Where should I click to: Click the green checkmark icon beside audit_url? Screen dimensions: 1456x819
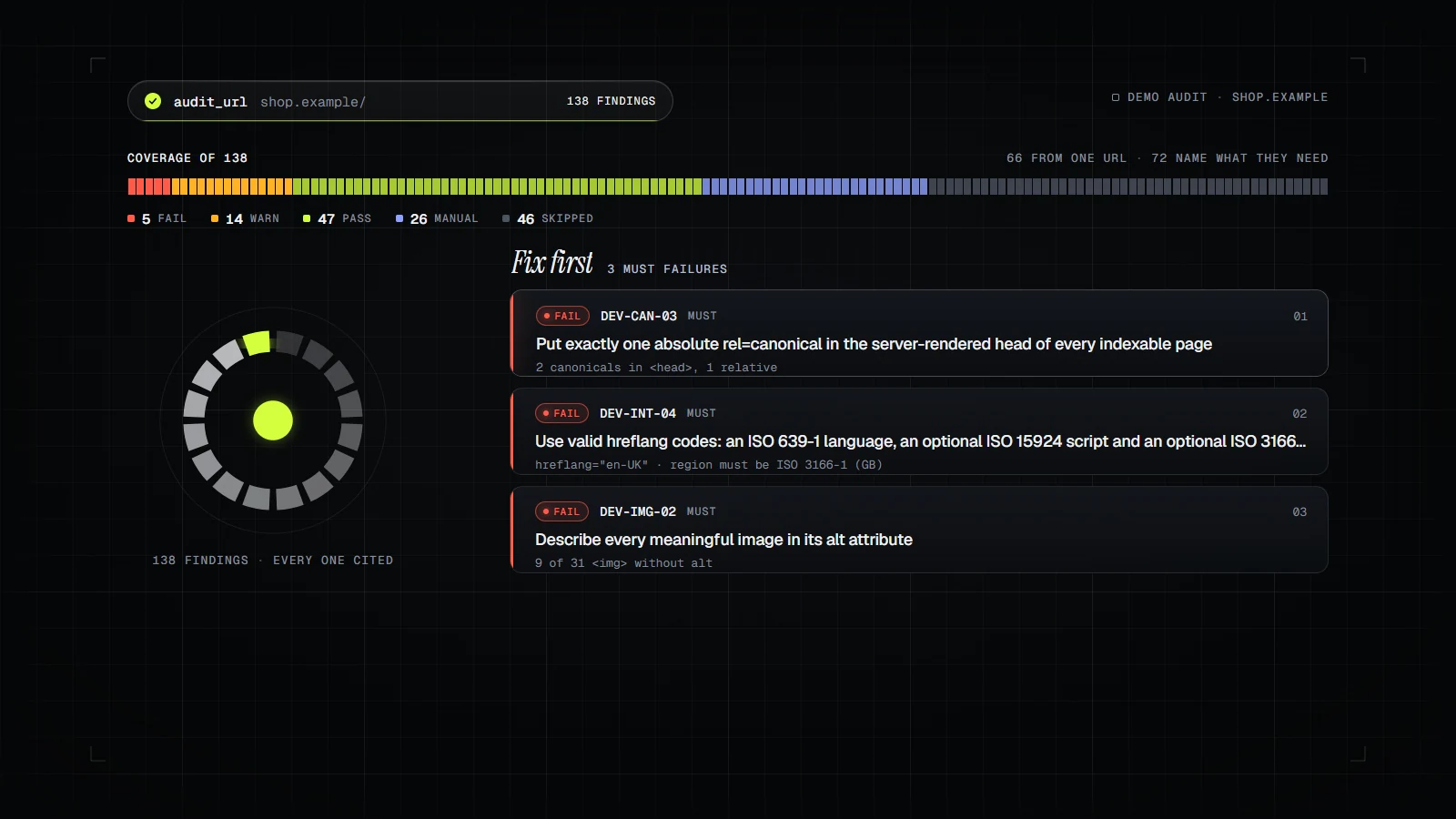pos(153,101)
